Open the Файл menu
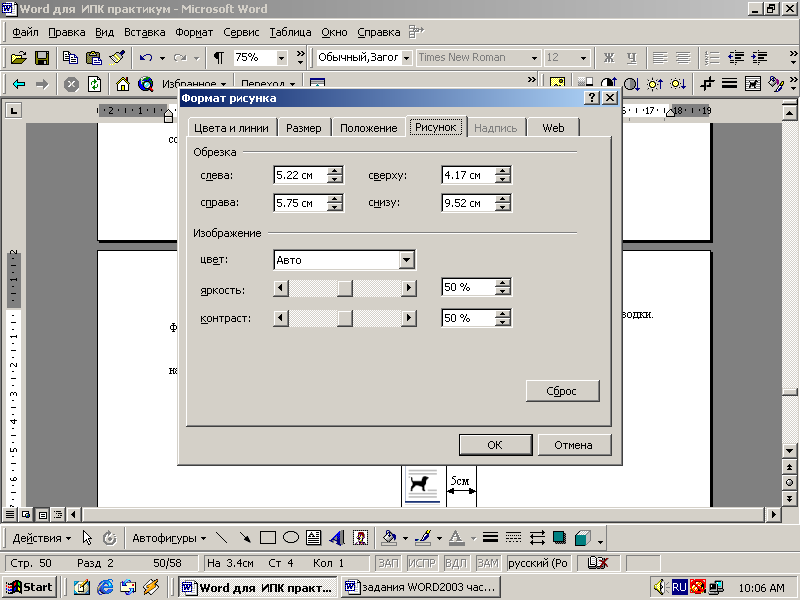Screen dimensions: 800x600 click(25, 32)
